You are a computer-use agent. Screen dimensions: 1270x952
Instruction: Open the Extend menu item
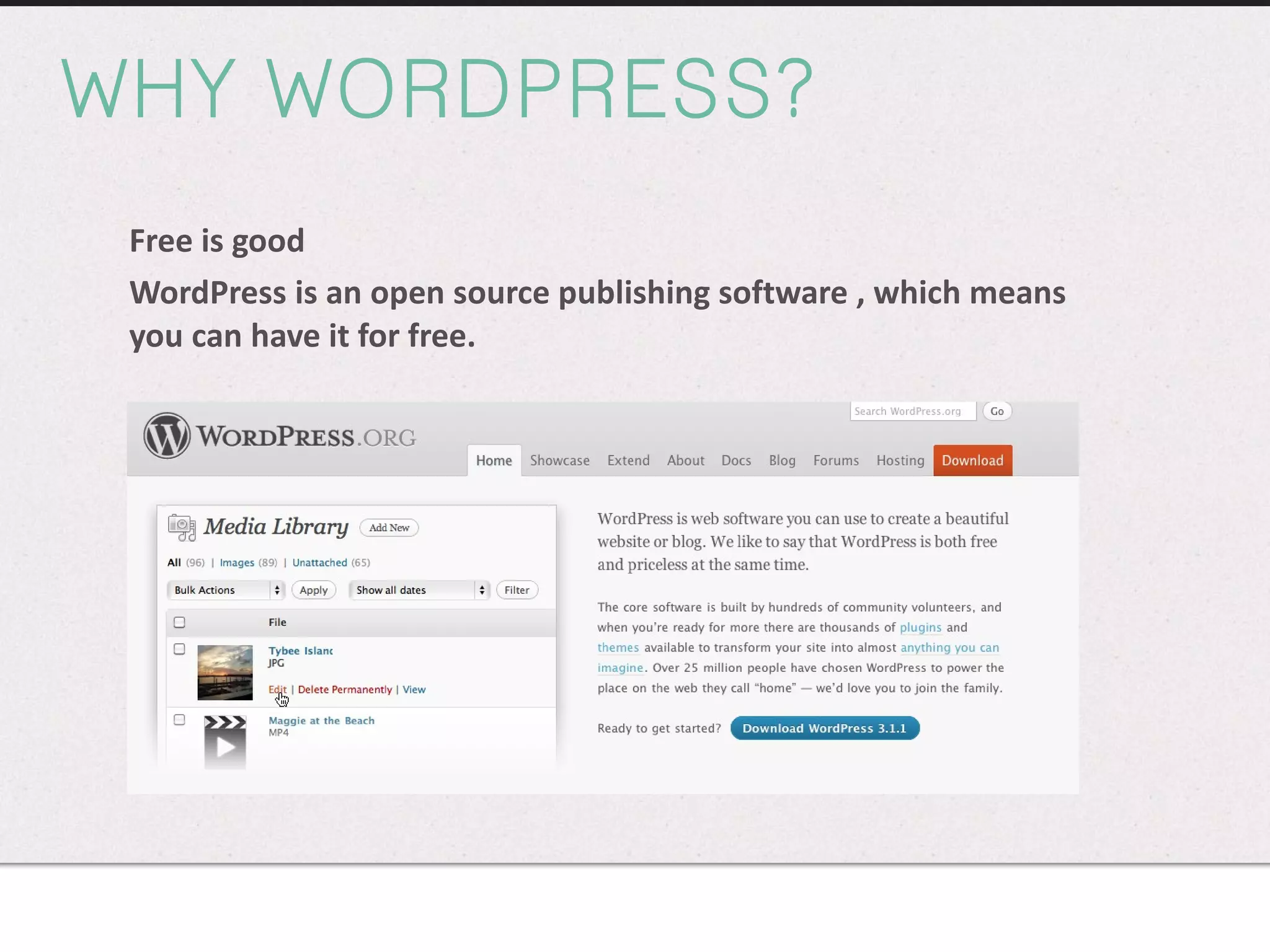click(x=628, y=461)
